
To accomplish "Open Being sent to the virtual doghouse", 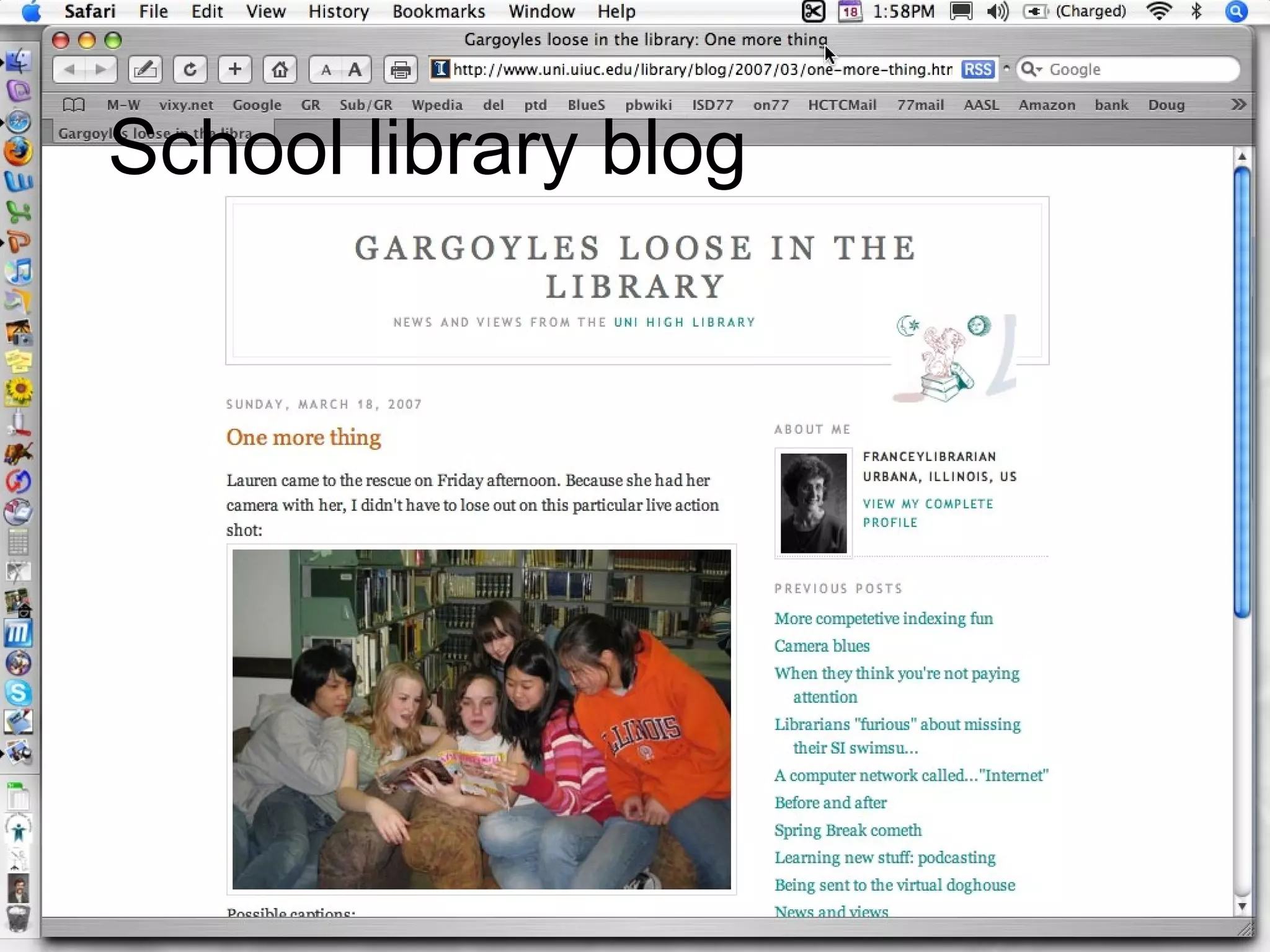I will (x=895, y=885).
